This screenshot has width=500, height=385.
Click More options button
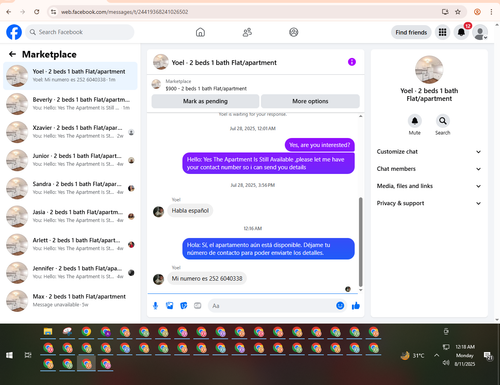[x=310, y=101]
